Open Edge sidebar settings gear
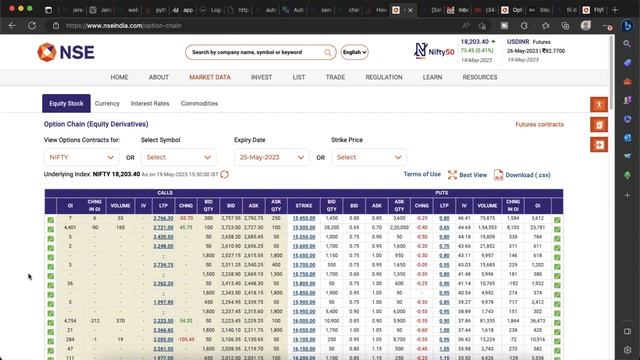640x360 pixels. (x=627, y=350)
